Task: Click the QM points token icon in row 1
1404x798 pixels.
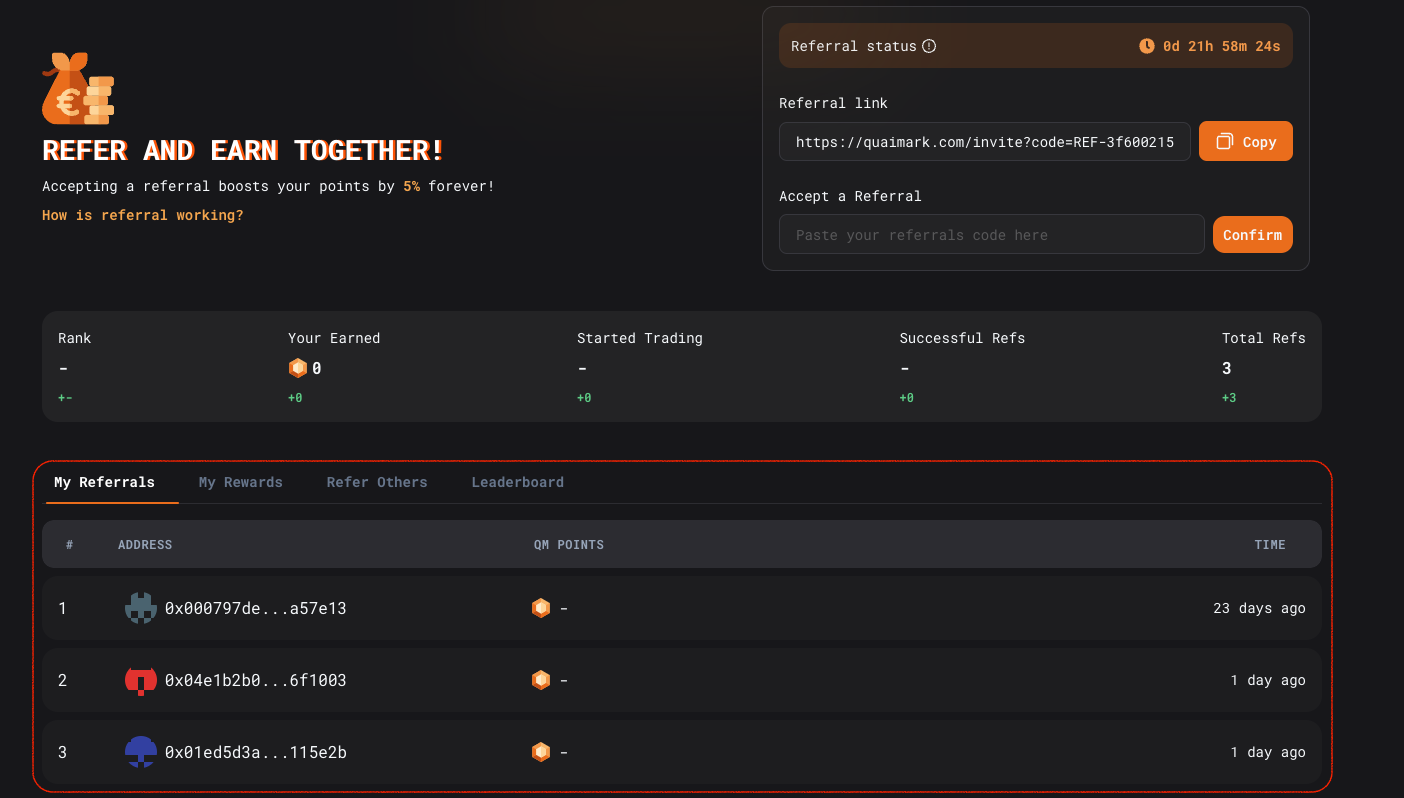Action: [541, 608]
